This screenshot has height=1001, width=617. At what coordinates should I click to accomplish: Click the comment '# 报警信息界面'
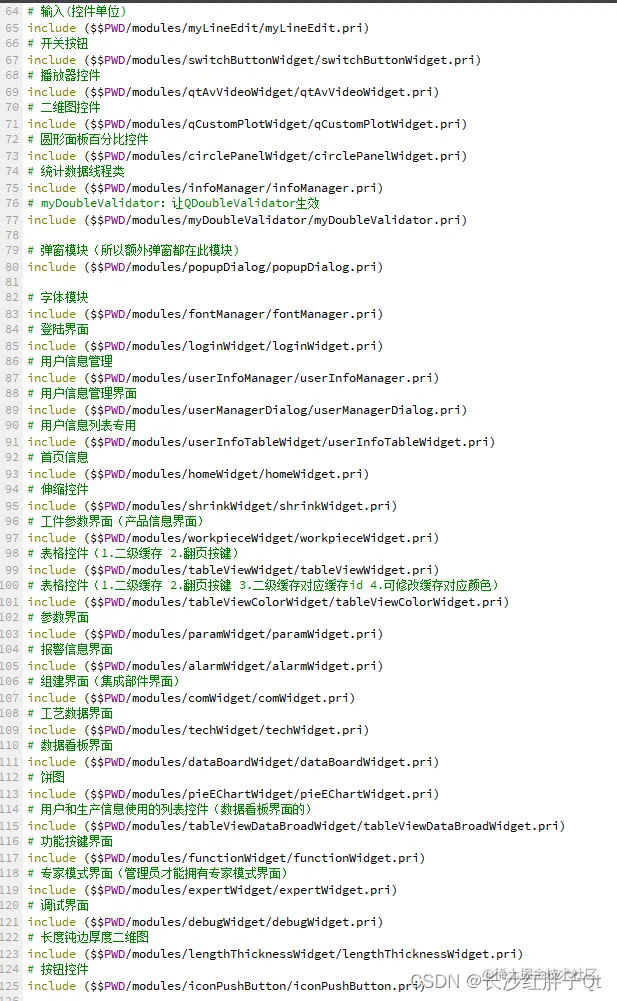click(x=70, y=649)
